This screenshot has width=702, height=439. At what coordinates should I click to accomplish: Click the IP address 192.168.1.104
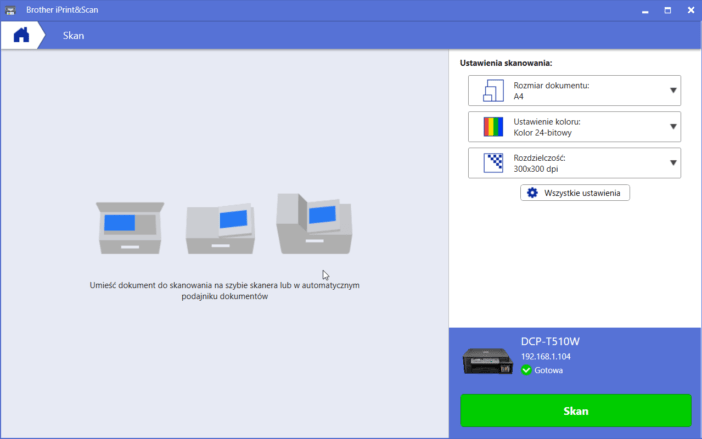click(546, 357)
